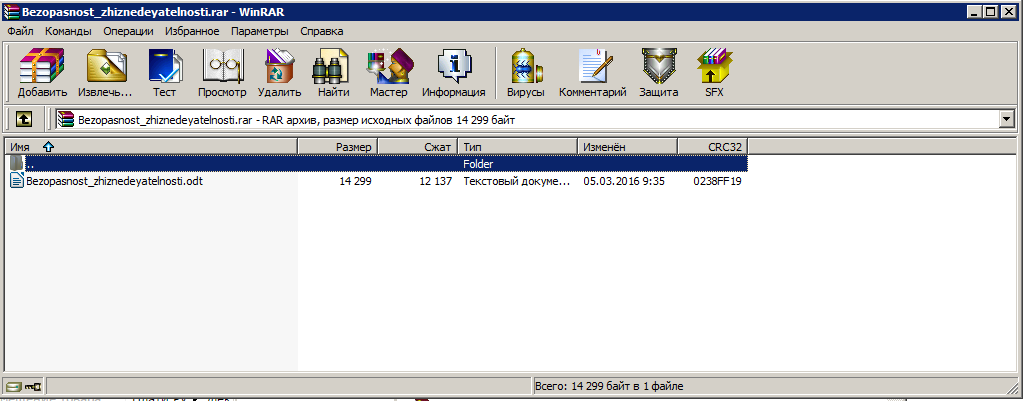Sort by the CRC32 column header
This screenshot has width=1023, height=401.
[712, 147]
